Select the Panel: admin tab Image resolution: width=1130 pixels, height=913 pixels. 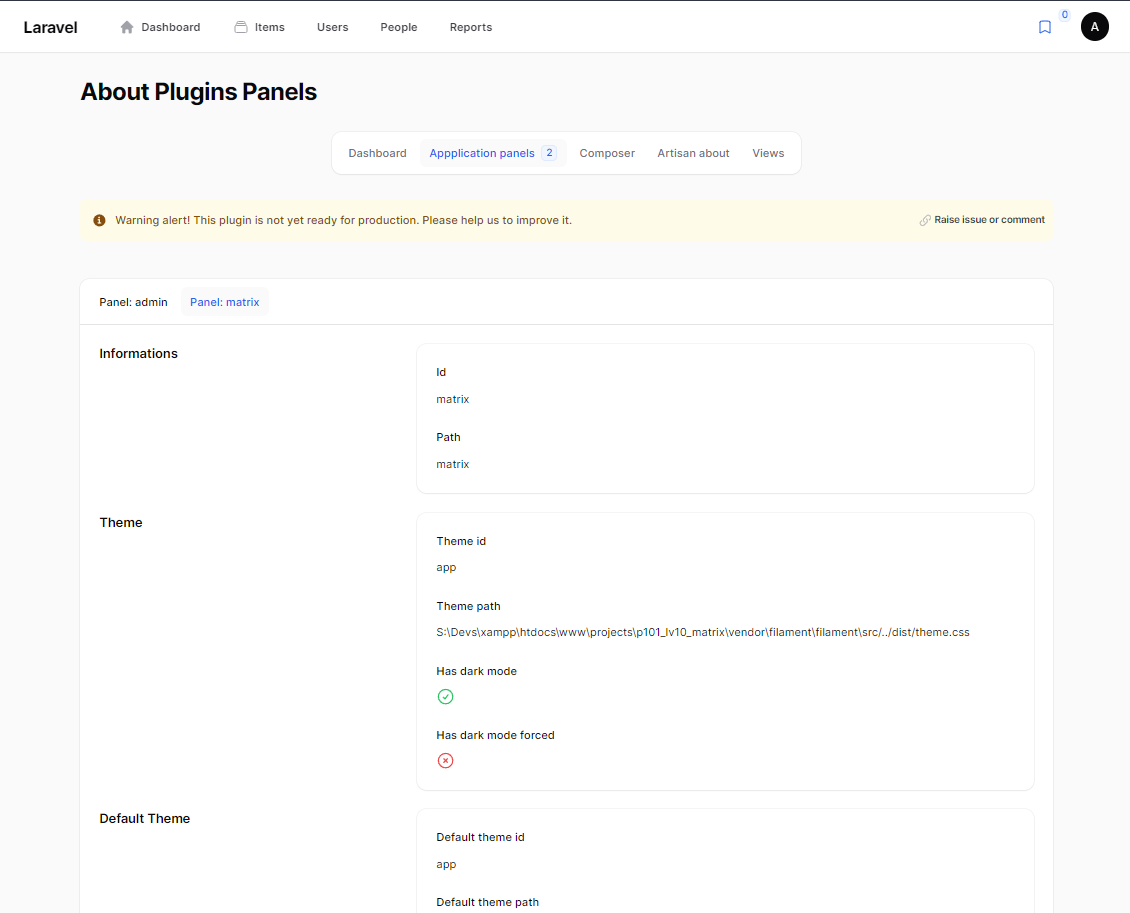(x=133, y=303)
